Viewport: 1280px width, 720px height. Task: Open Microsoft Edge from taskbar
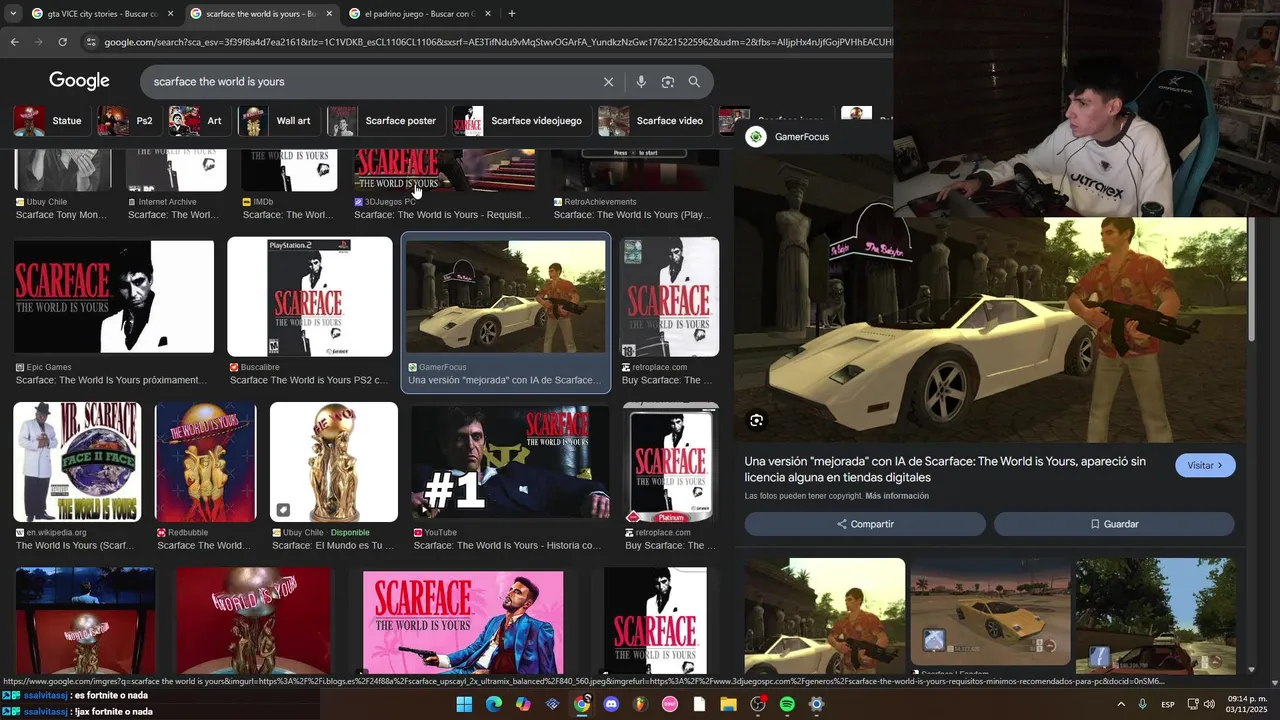coord(494,704)
